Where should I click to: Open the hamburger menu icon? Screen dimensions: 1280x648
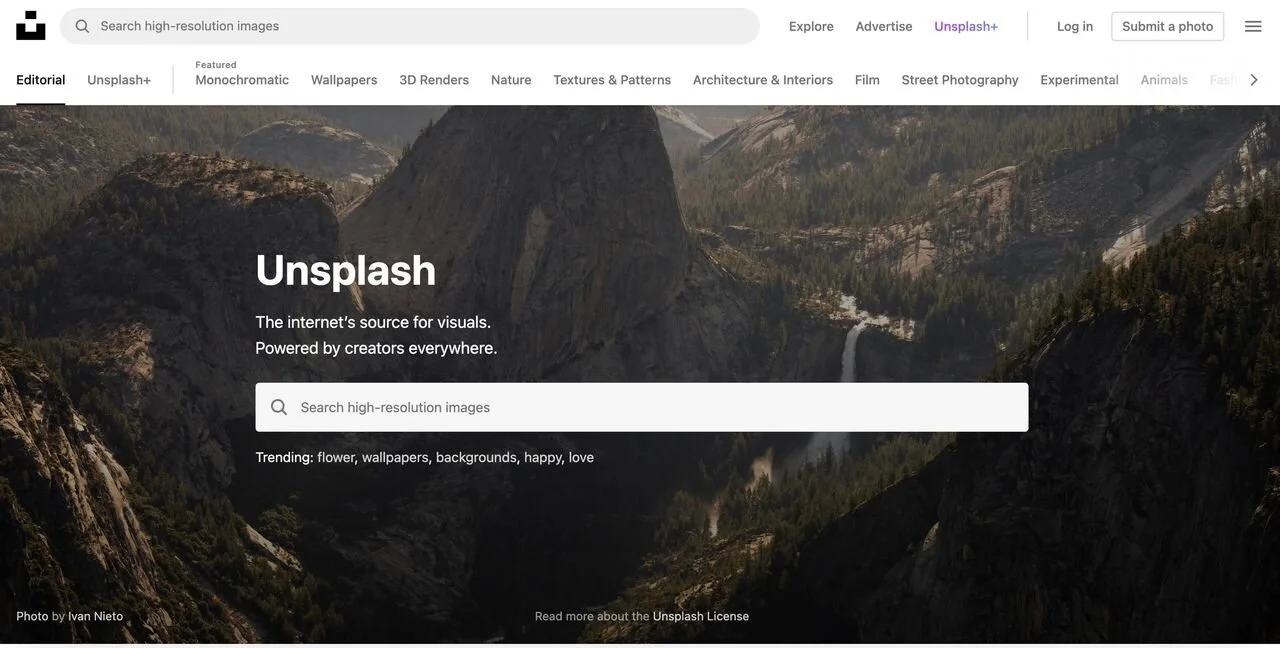click(1253, 26)
